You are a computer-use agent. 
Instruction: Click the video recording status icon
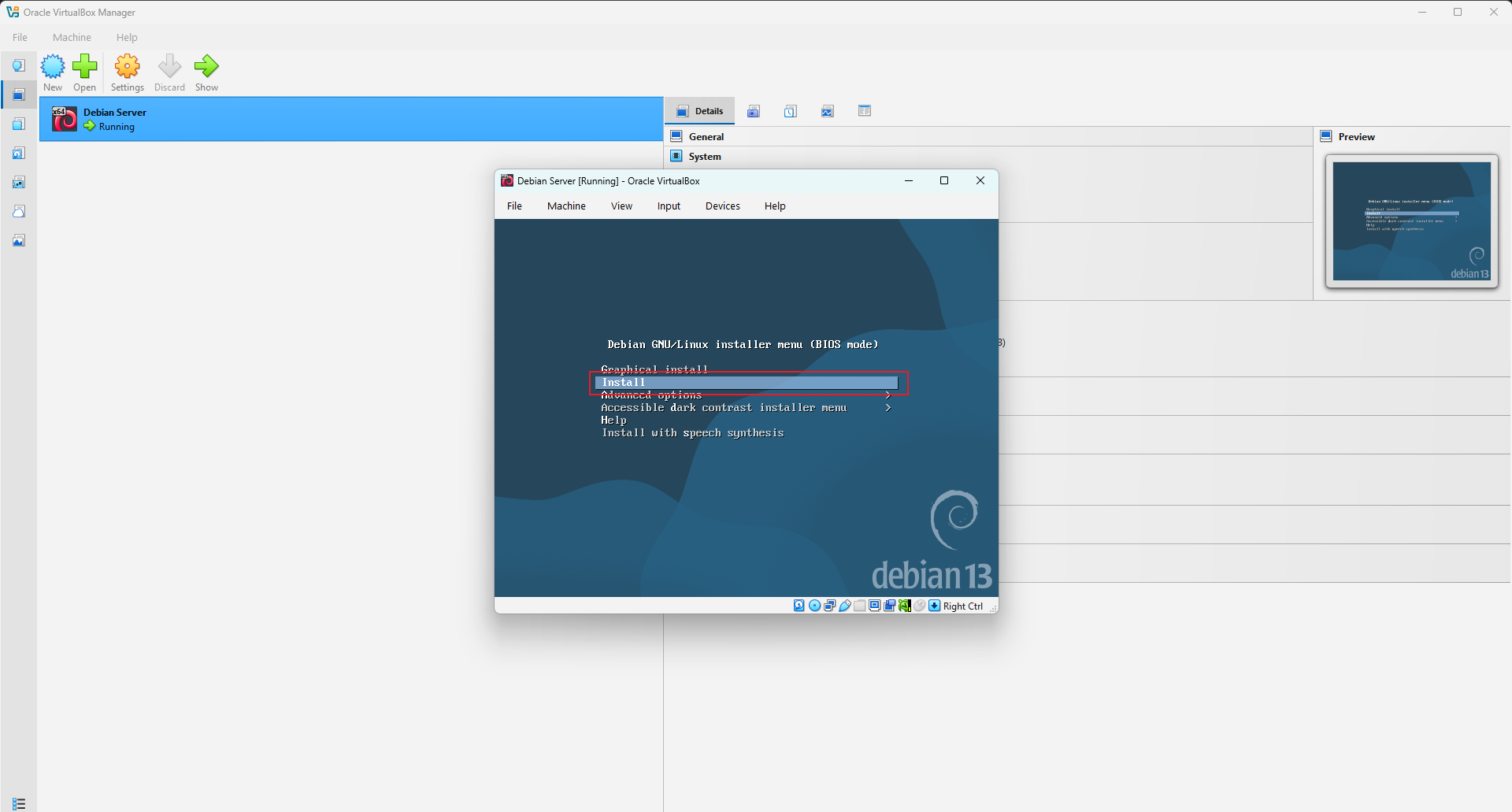point(889,606)
